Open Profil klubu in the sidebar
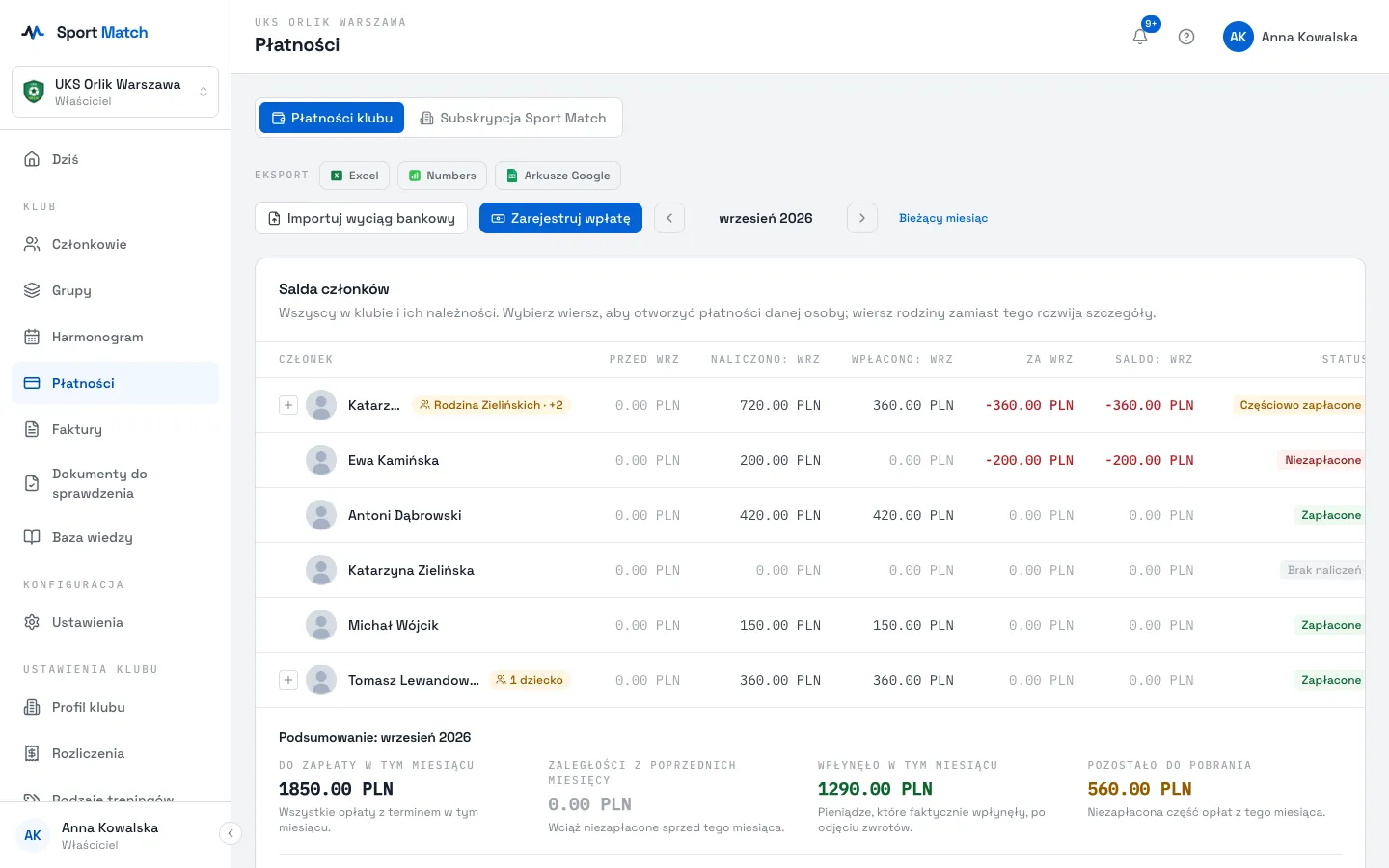The width and height of the screenshot is (1389, 868). (x=115, y=707)
